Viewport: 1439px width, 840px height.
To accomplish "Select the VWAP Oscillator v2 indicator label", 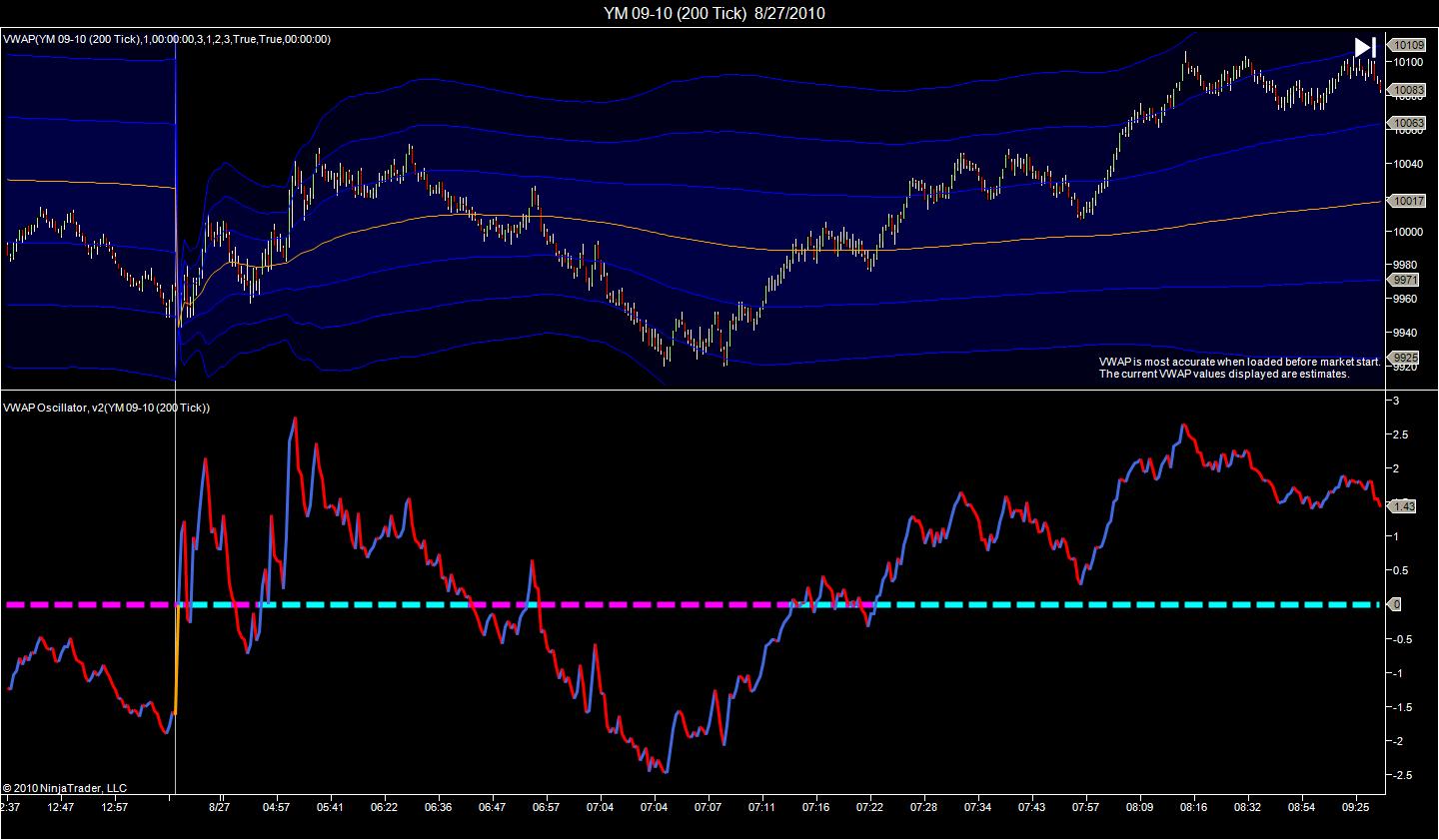I will pyautogui.click(x=107, y=408).
